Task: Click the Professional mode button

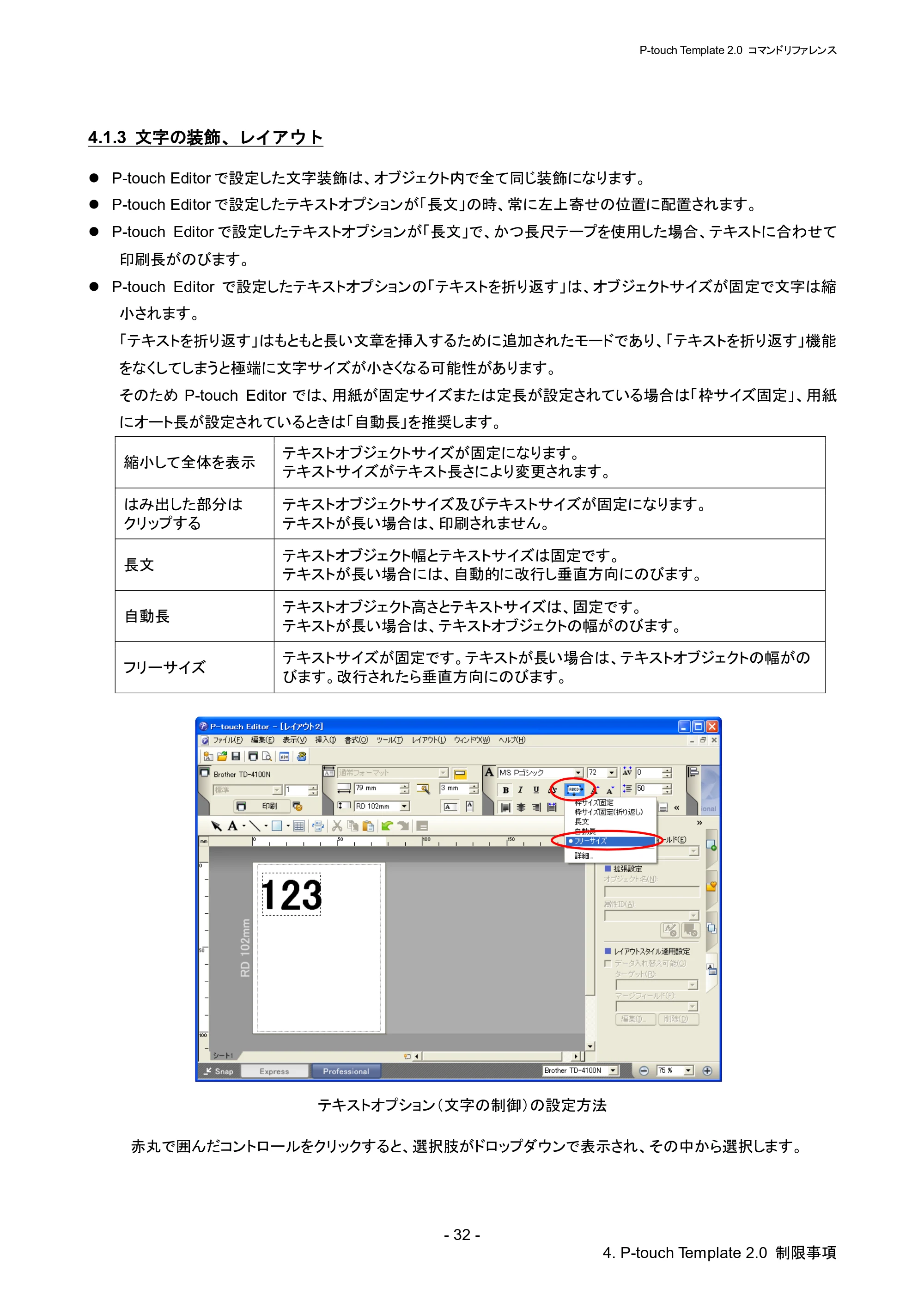Action: [346, 1071]
